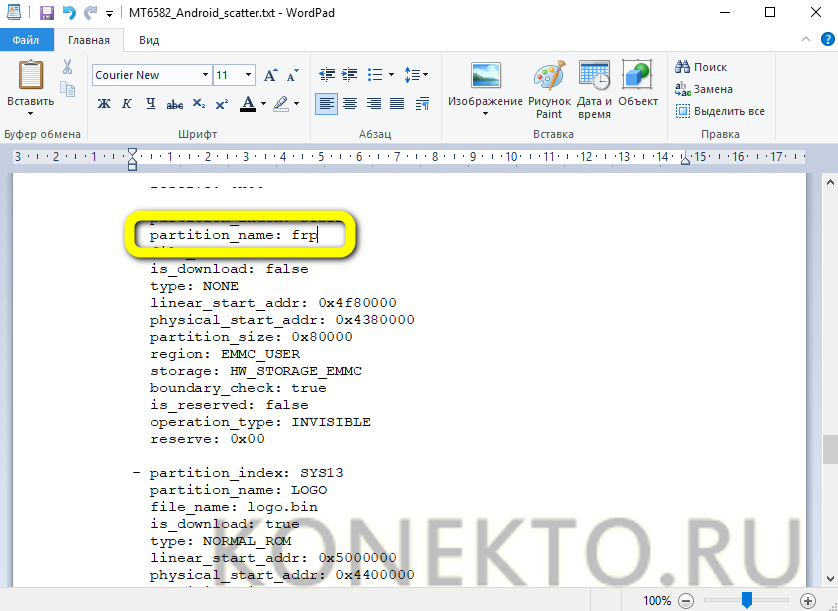Open the Файл menu tab
The width and height of the screenshot is (838, 611).
pyautogui.click(x=26, y=40)
